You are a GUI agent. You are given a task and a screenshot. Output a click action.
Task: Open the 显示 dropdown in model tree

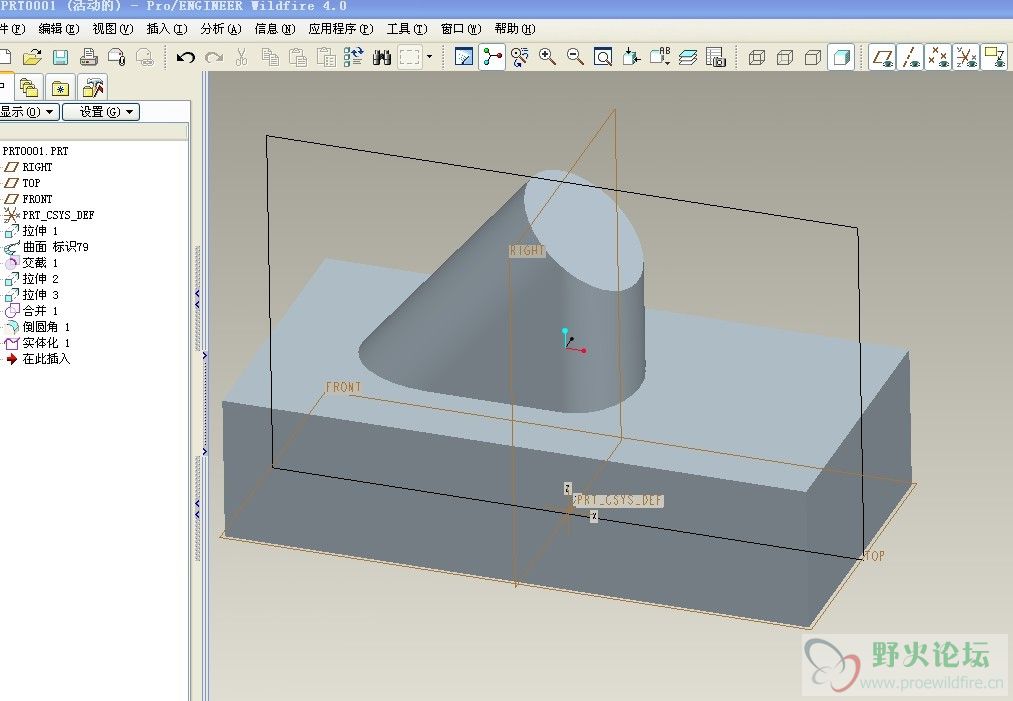28,112
